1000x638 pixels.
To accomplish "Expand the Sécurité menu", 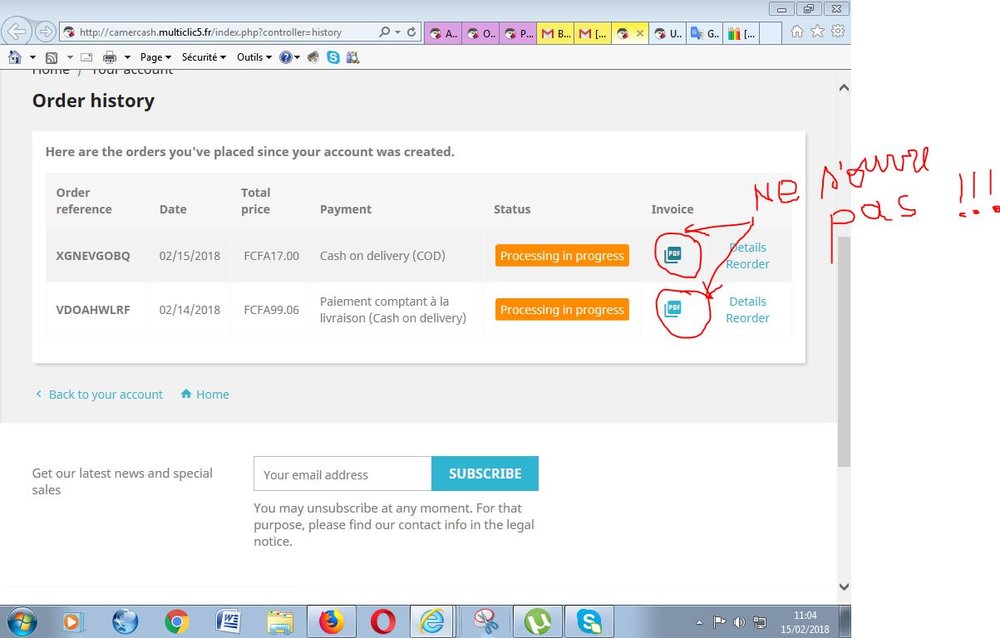I will 203,57.
